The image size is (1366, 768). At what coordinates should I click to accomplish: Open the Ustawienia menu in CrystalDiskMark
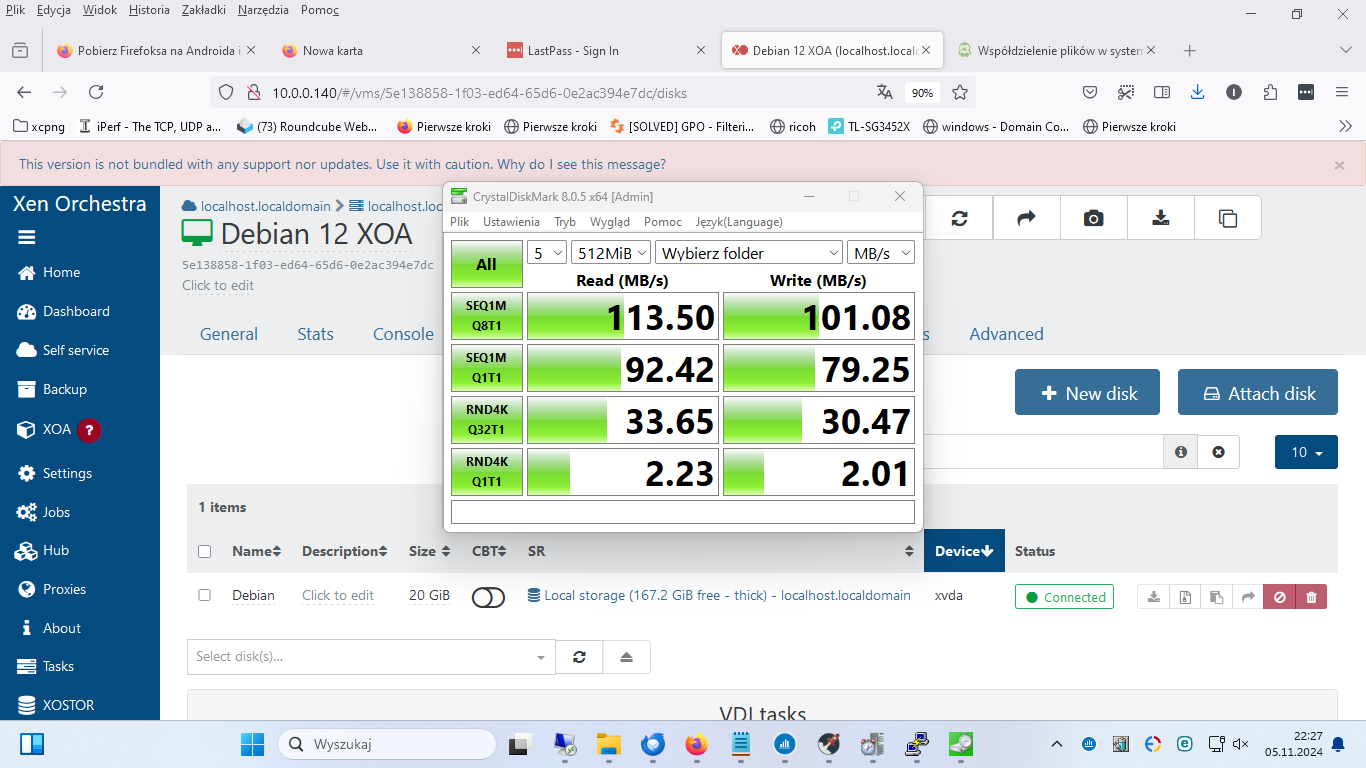(511, 222)
